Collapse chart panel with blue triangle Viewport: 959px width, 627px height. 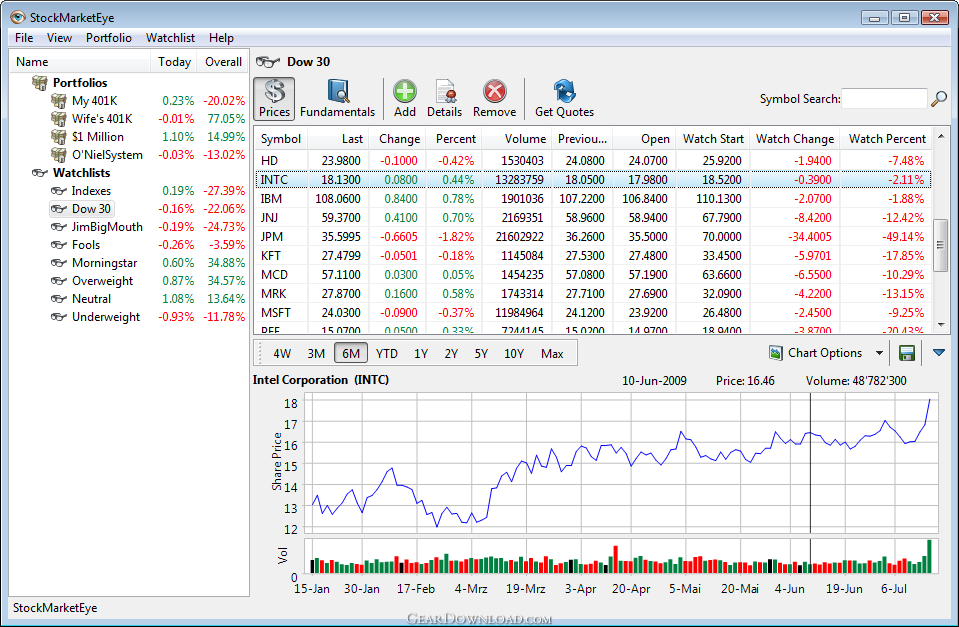[x=939, y=353]
